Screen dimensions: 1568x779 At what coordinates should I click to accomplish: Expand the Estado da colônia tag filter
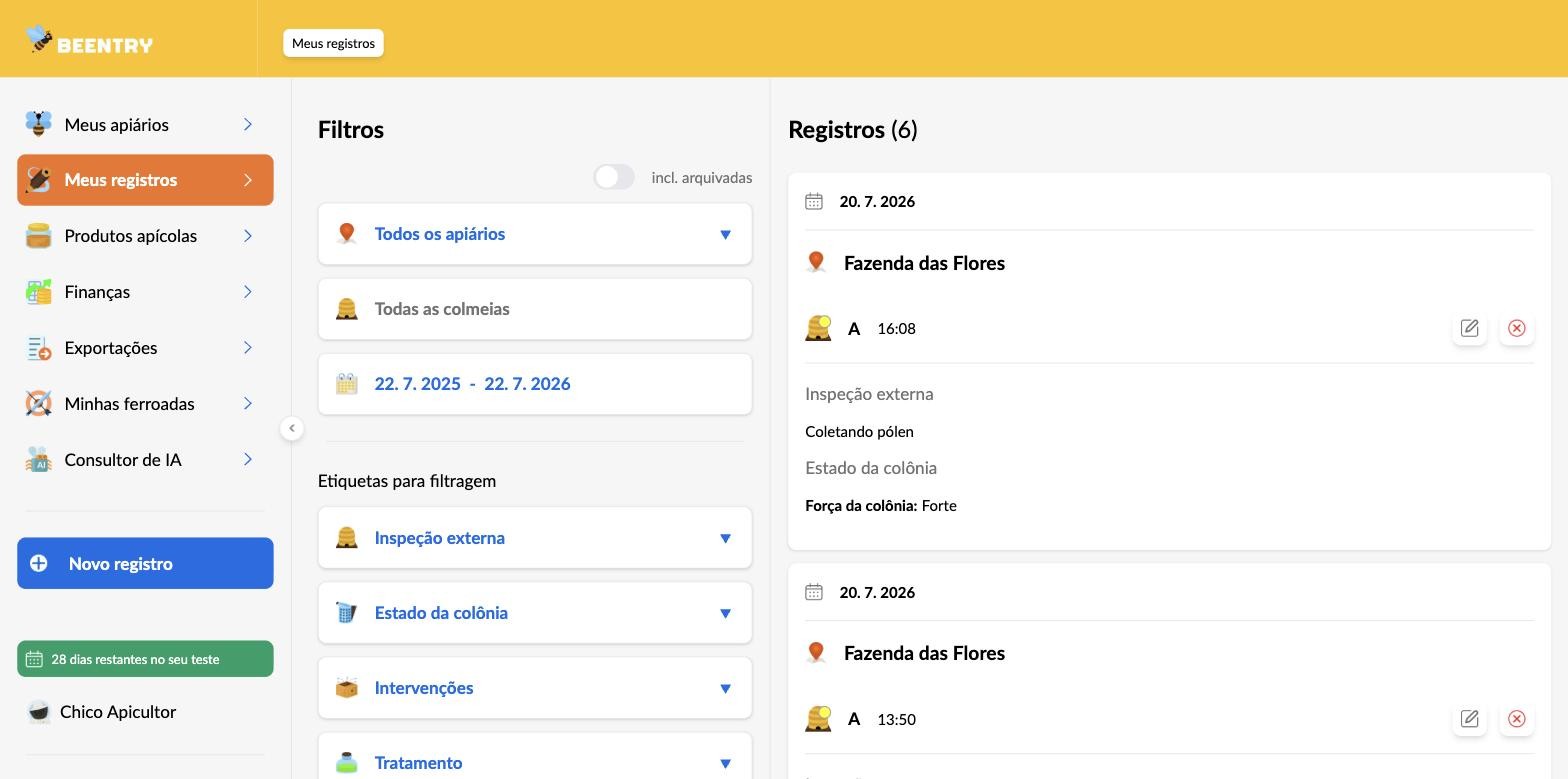coord(535,613)
